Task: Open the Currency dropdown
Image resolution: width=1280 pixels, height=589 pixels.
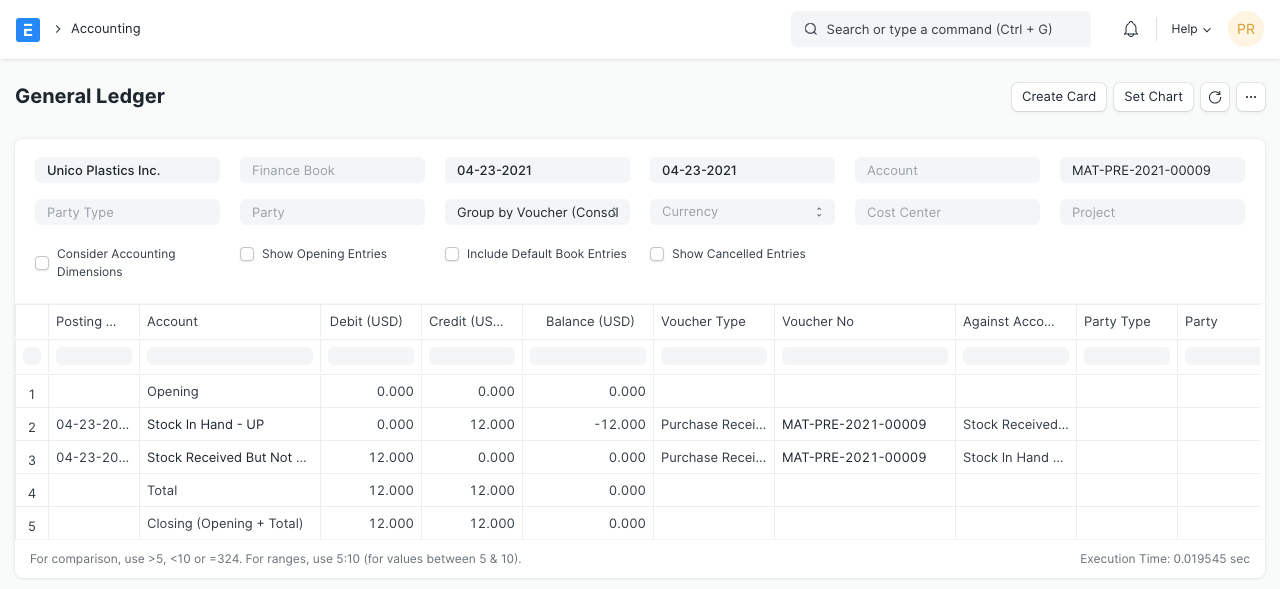Action: [x=742, y=212]
